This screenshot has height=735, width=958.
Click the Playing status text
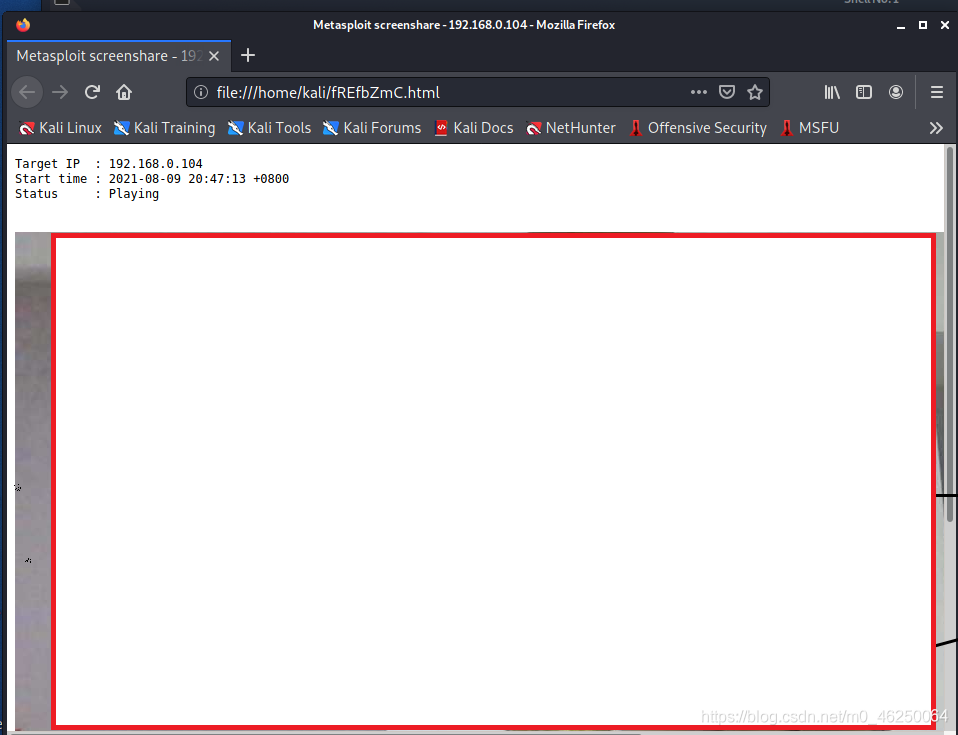coord(134,194)
